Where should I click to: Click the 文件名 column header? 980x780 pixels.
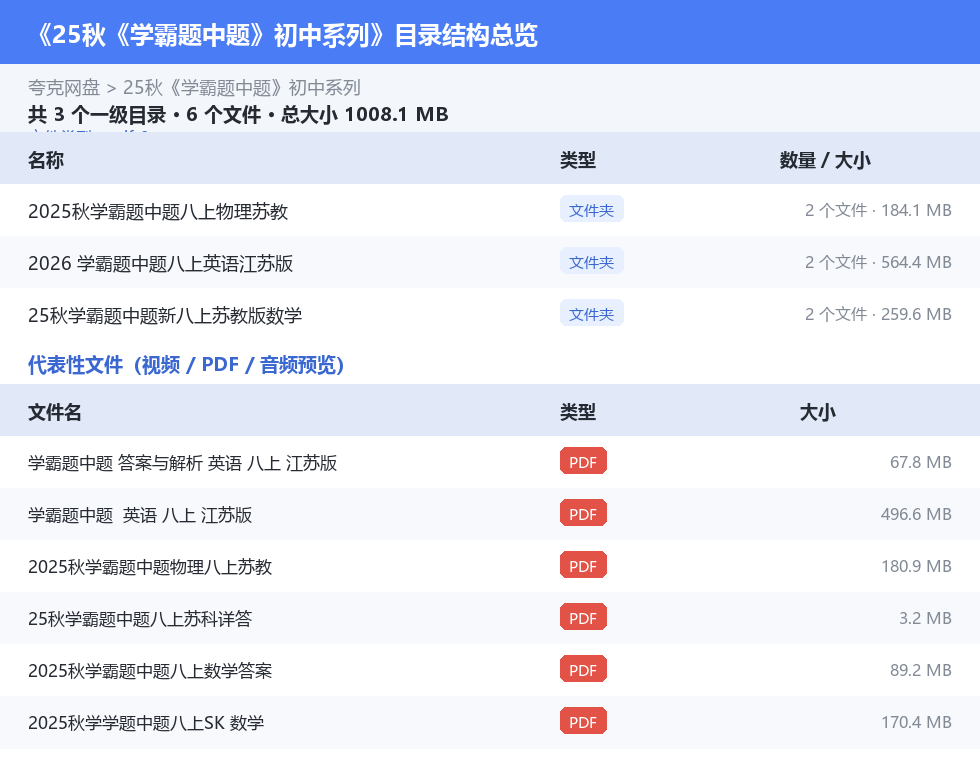tap(54, 412)
